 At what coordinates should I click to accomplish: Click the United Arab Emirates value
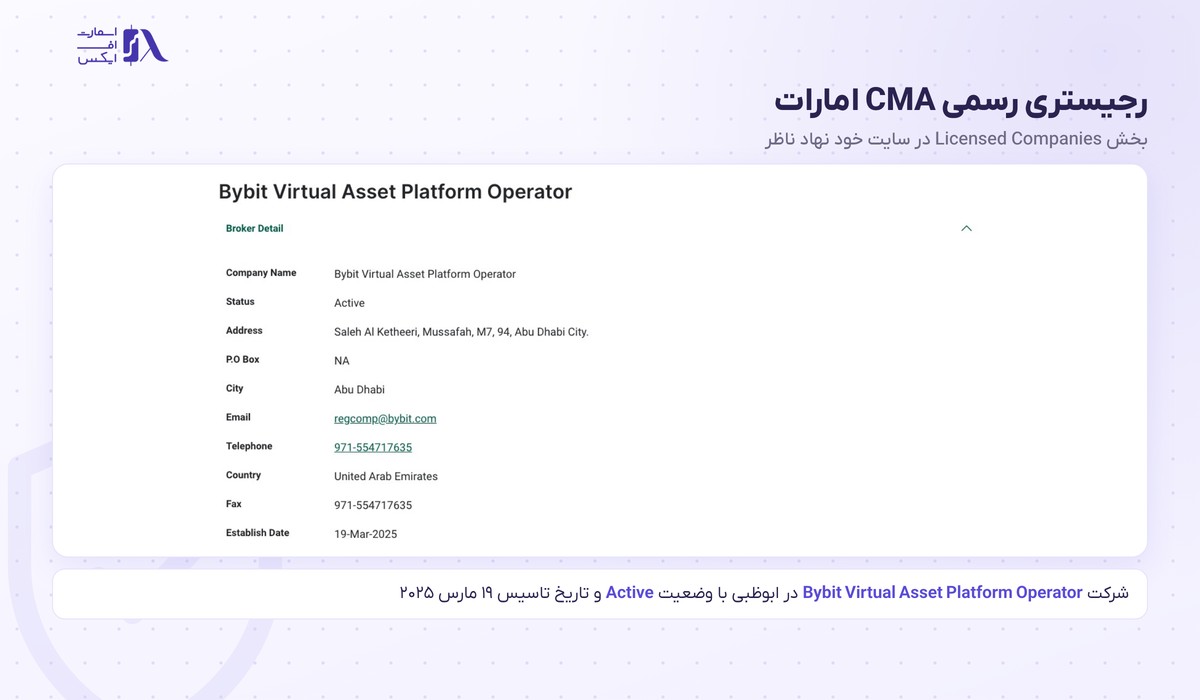pos(386,477)
